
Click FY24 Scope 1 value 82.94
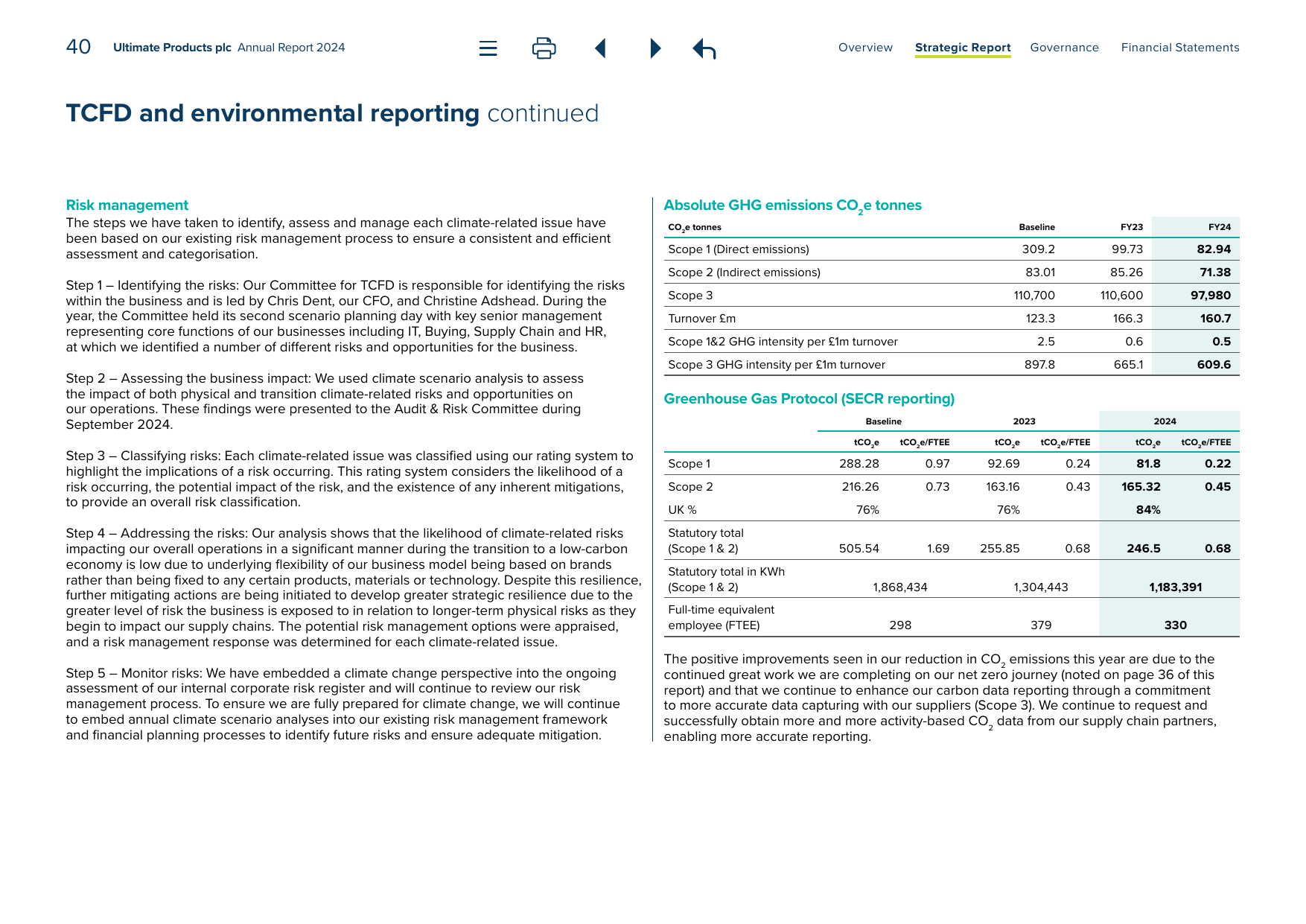(x=1214, y=249)
